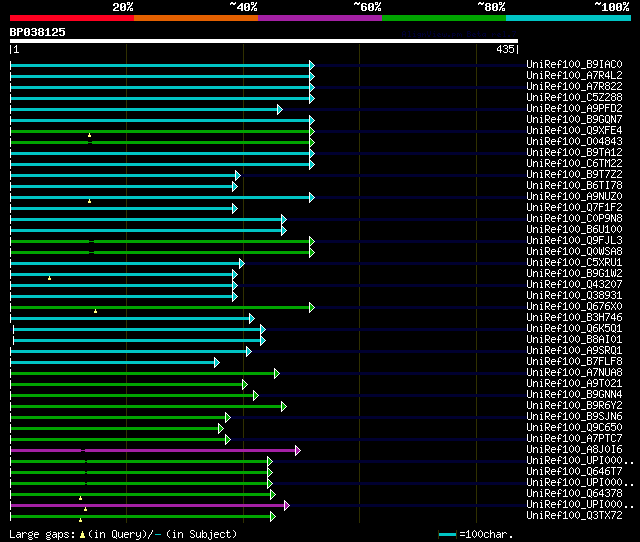Select UniRef100_Q3TX72 label
The height and width of the screenshot is (542, 640).
click(x=574, y=516)
